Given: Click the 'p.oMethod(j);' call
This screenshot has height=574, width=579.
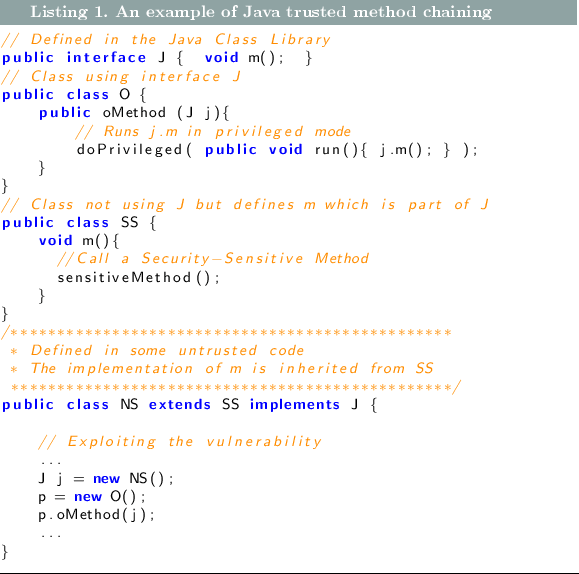Looking at the screenshot, I should tap(96, 515).
